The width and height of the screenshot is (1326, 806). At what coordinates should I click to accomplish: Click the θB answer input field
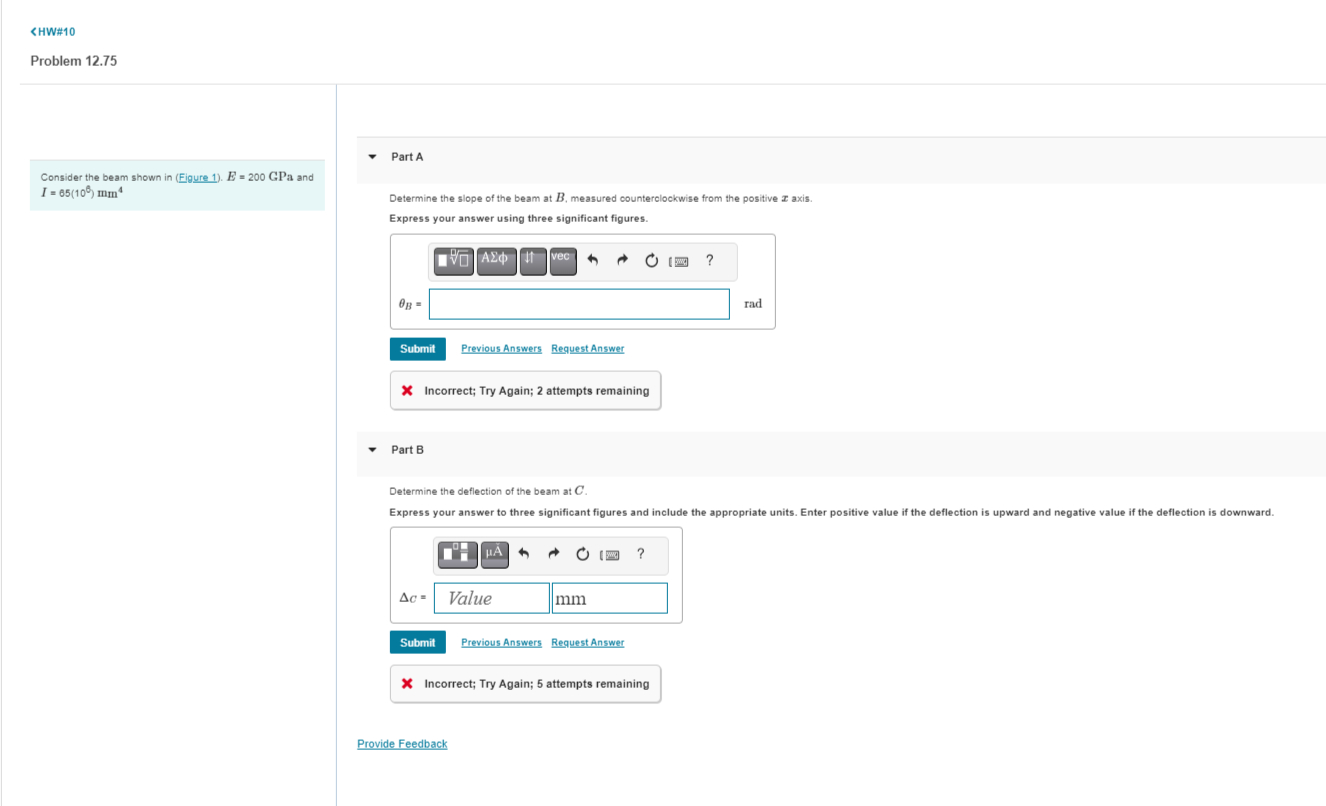point(579,304)
